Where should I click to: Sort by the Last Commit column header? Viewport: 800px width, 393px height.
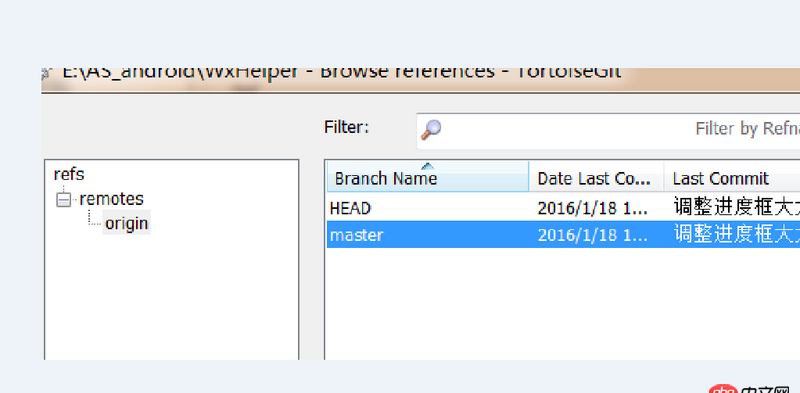732,178
